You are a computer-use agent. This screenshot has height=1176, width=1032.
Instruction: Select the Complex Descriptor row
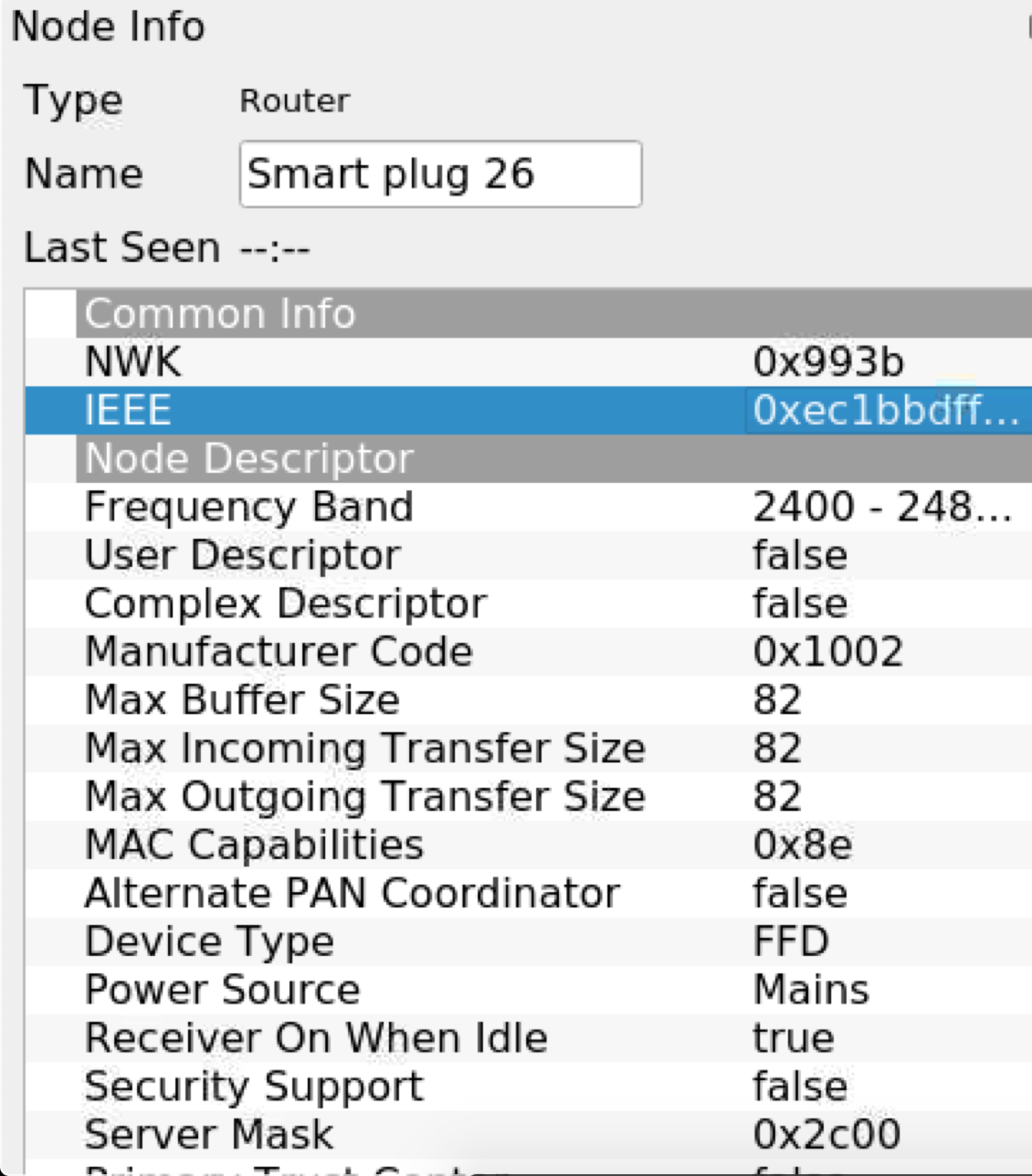[365, 603]
